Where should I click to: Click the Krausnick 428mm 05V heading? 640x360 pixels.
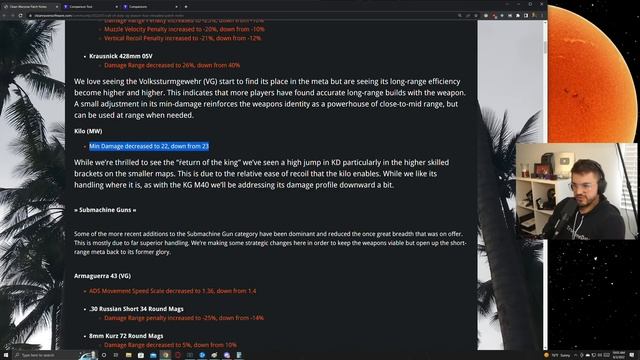[121, 56]
